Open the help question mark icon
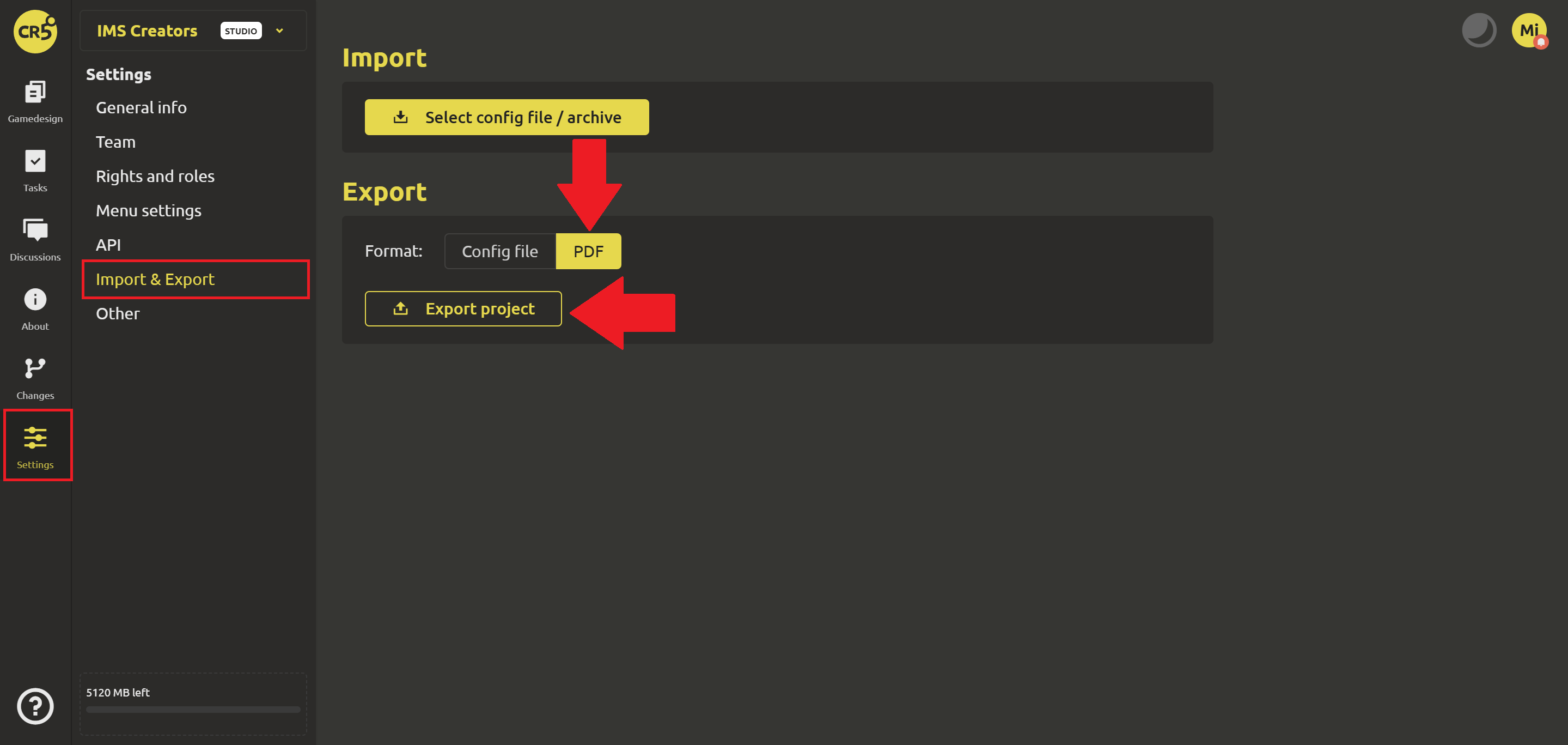 pyautogui.click(x=35, y=706)
